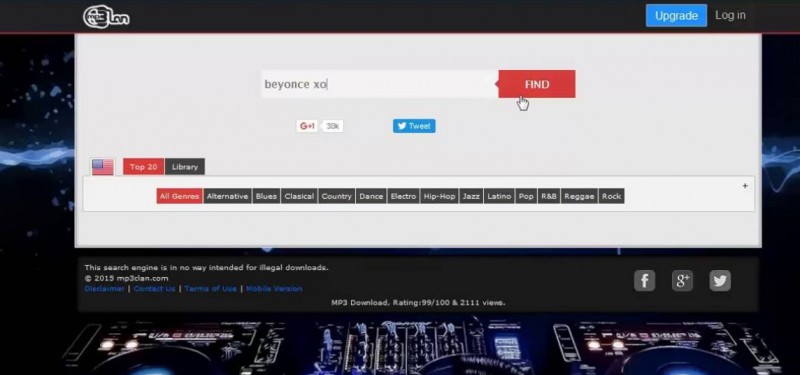The width and height of the screenshot is (800, 375).
Task: Click the Tweet bird button
Action: (414, 126)
